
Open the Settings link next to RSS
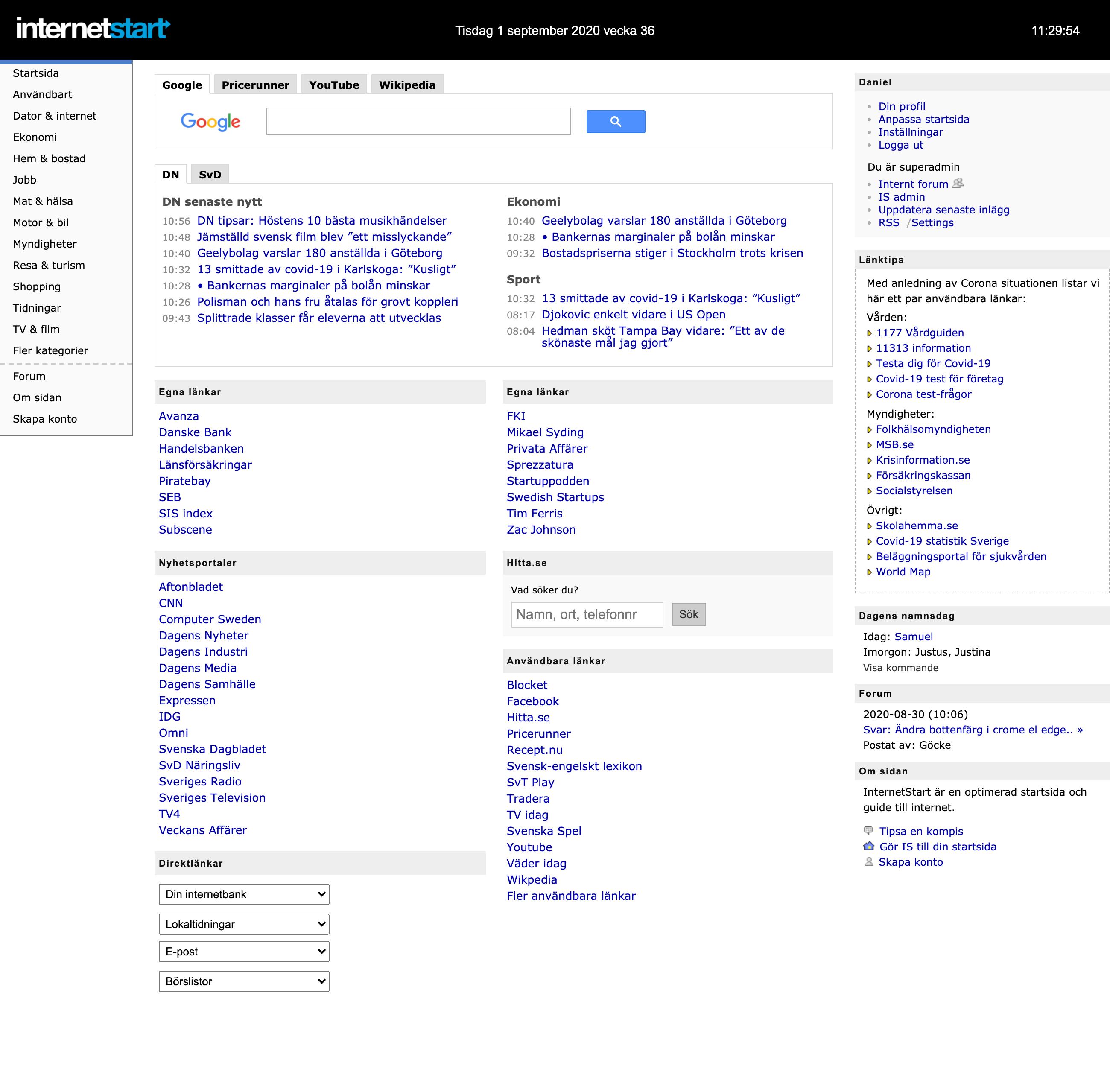tap(932, 222)
